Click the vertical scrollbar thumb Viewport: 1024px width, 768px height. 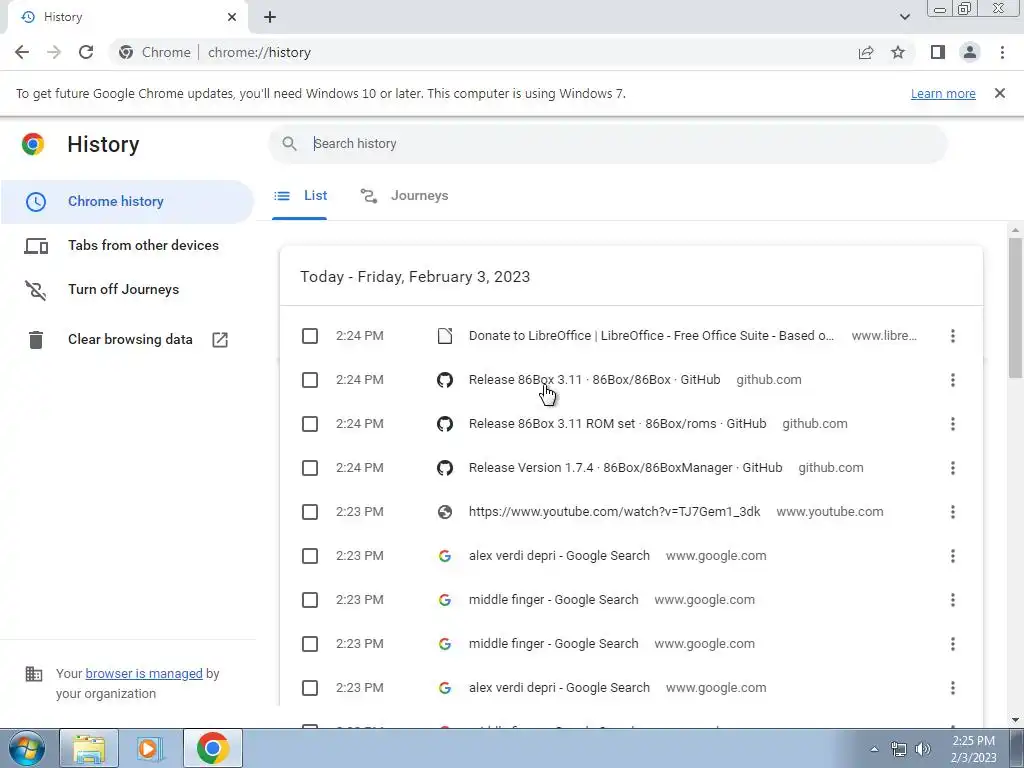coord(1015,308)
